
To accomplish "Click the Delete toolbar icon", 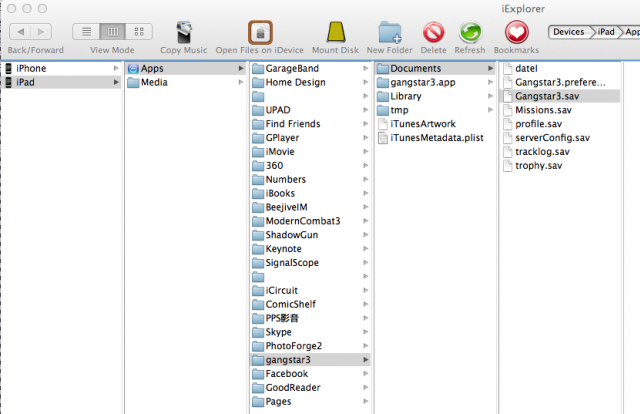I will coord(433,32).
